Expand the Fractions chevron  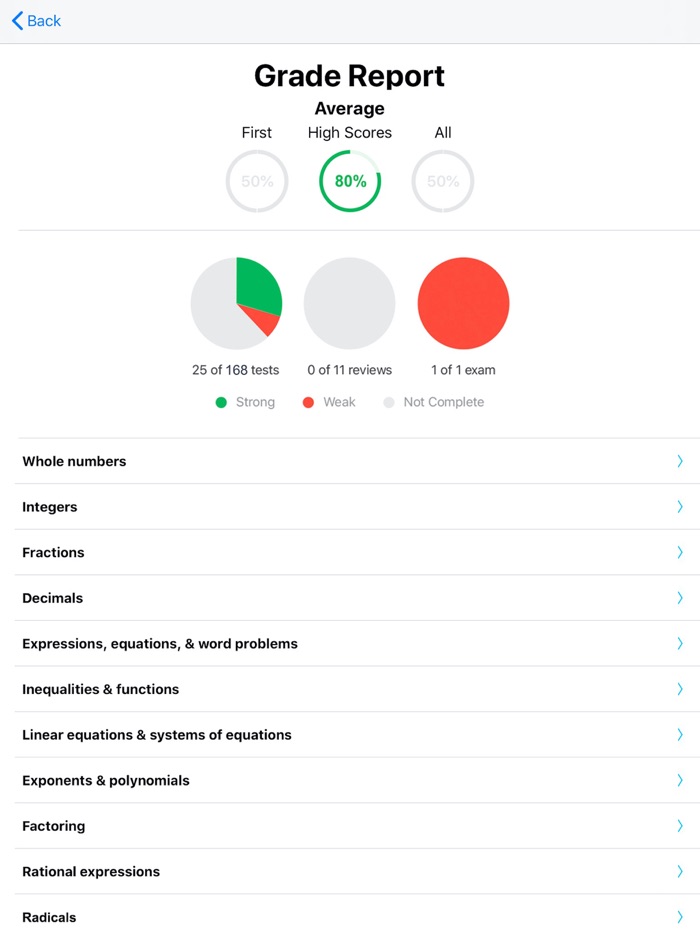click(680, 552)
